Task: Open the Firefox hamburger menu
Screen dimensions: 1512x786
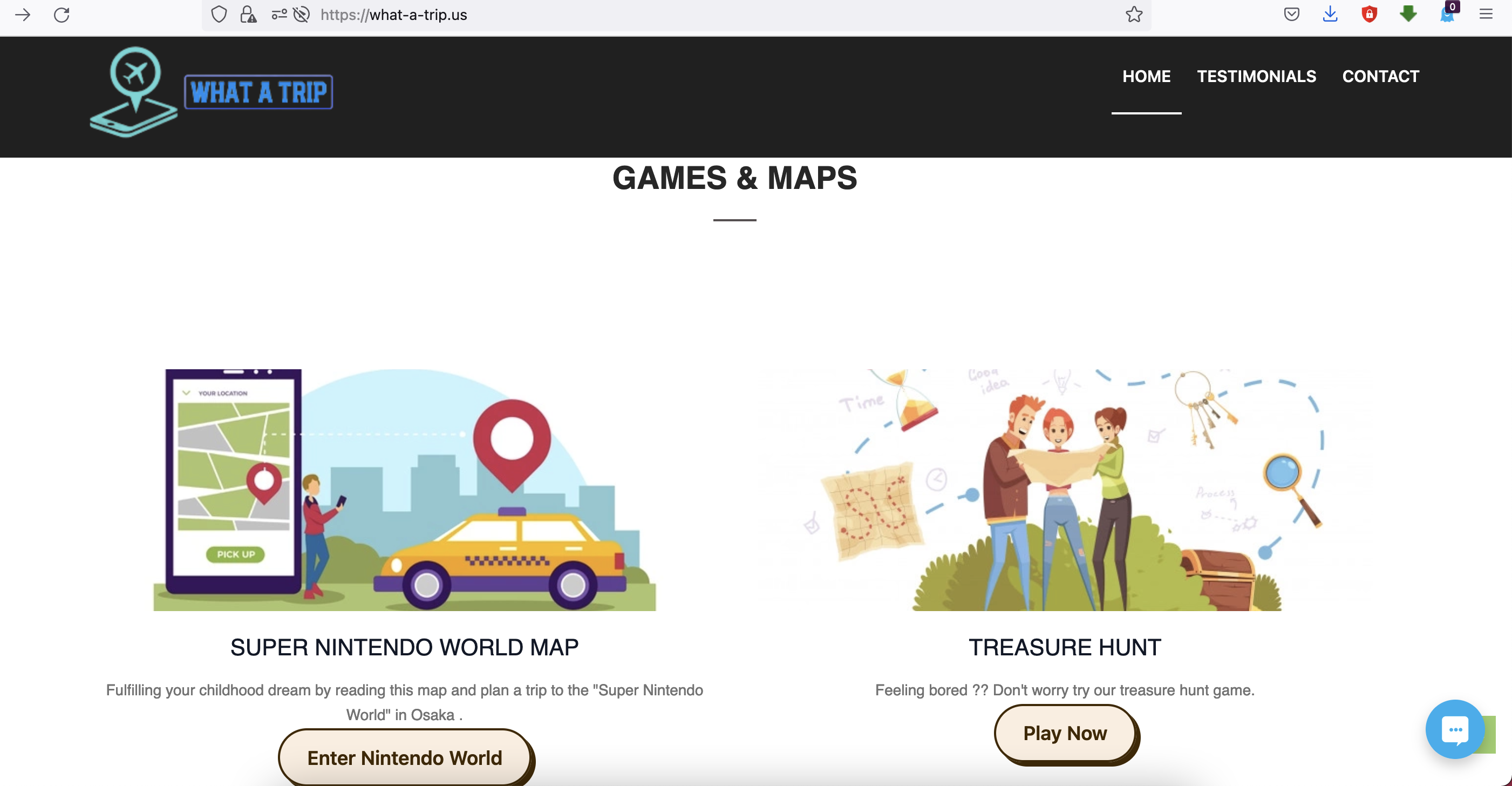Action: [1486, 15]
